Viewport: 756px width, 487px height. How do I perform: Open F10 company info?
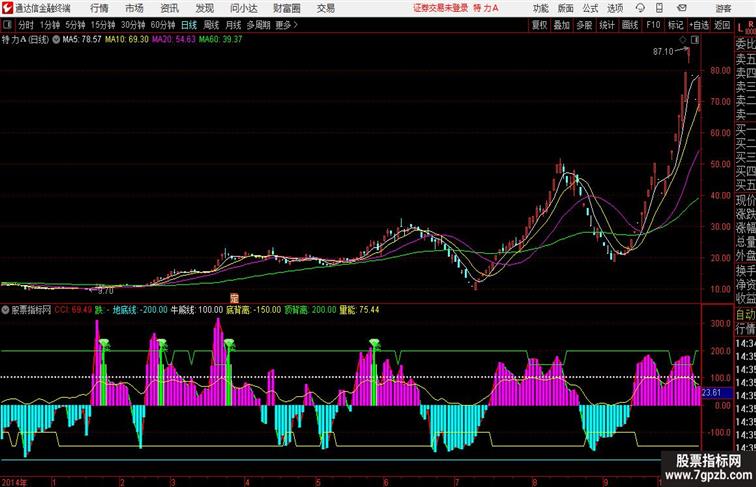(x=653, y=25)
